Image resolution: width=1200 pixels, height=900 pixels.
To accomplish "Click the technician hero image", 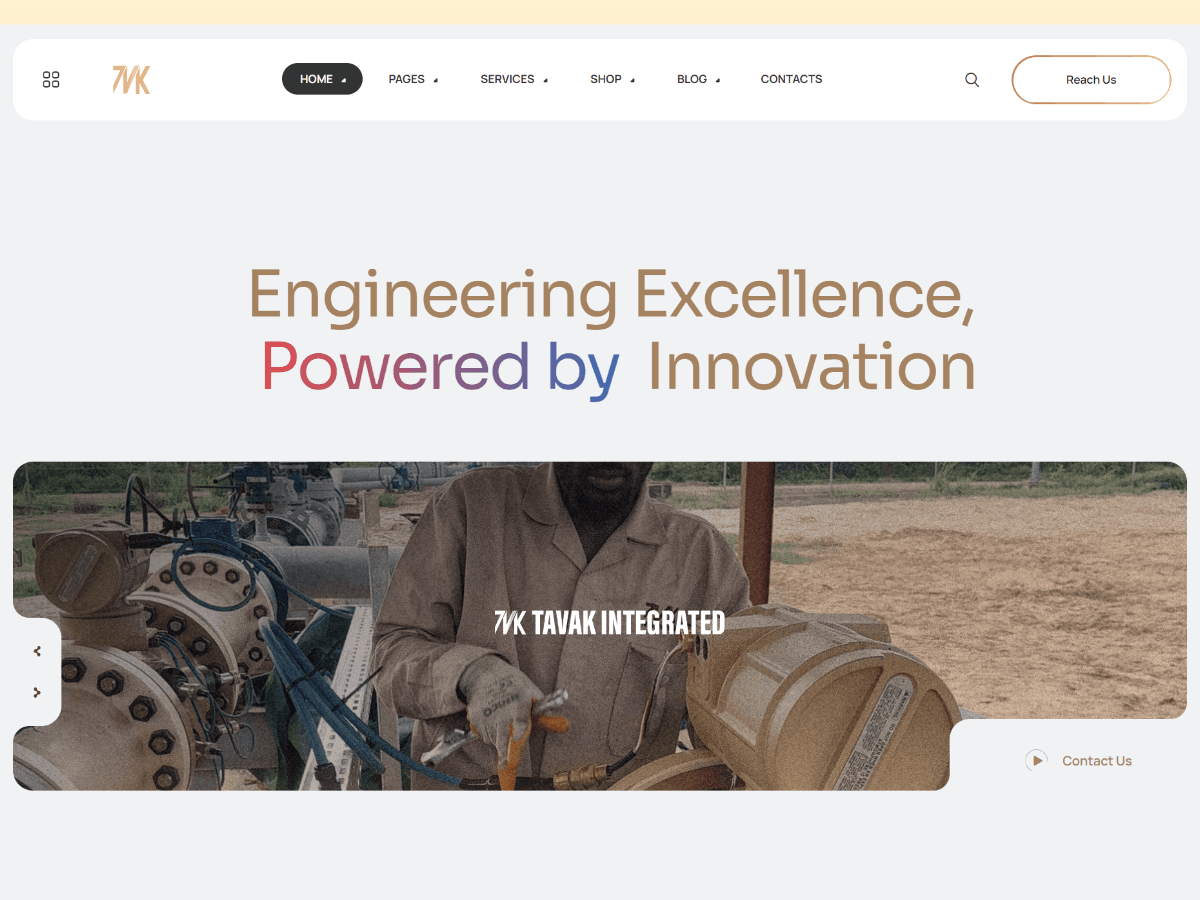I will [x=600, y=626].
